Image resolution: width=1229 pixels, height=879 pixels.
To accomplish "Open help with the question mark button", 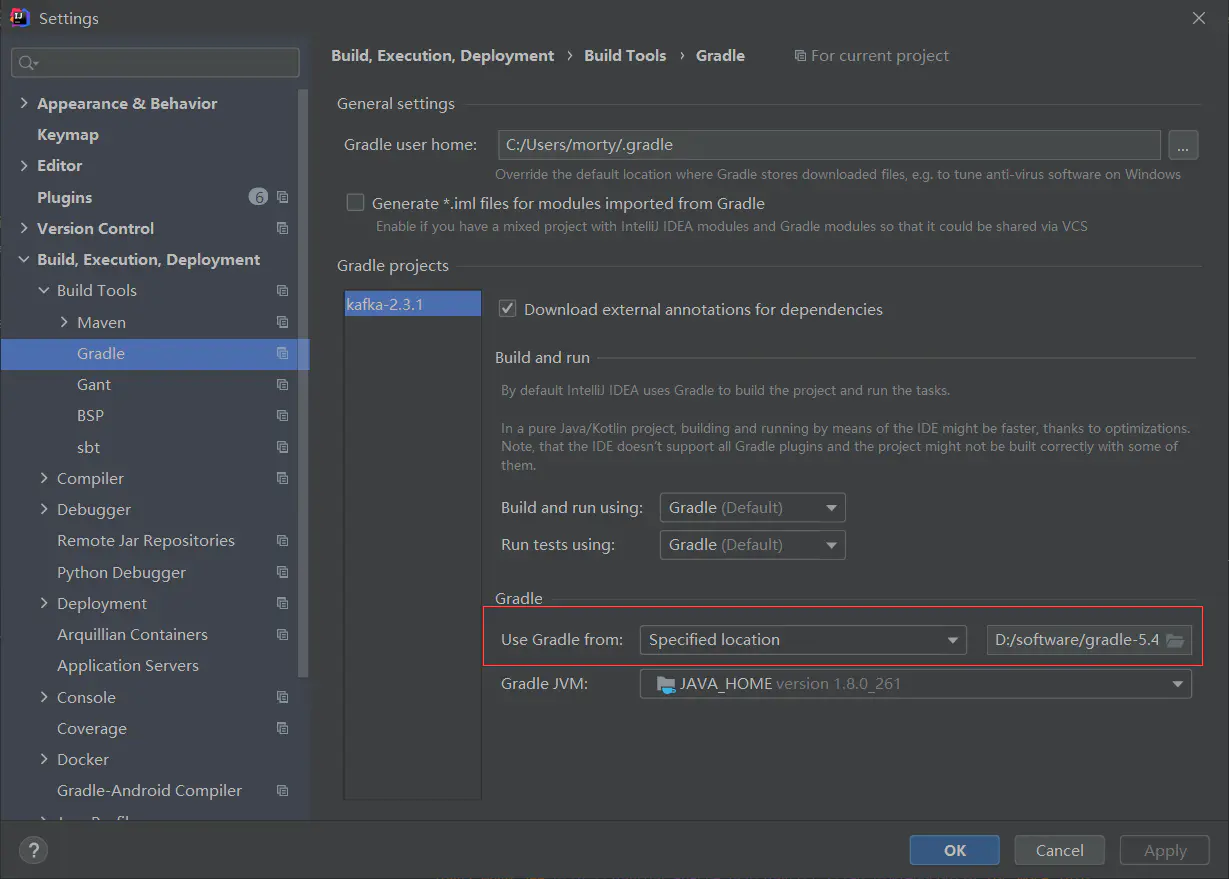I will click(x=33, y=851).
